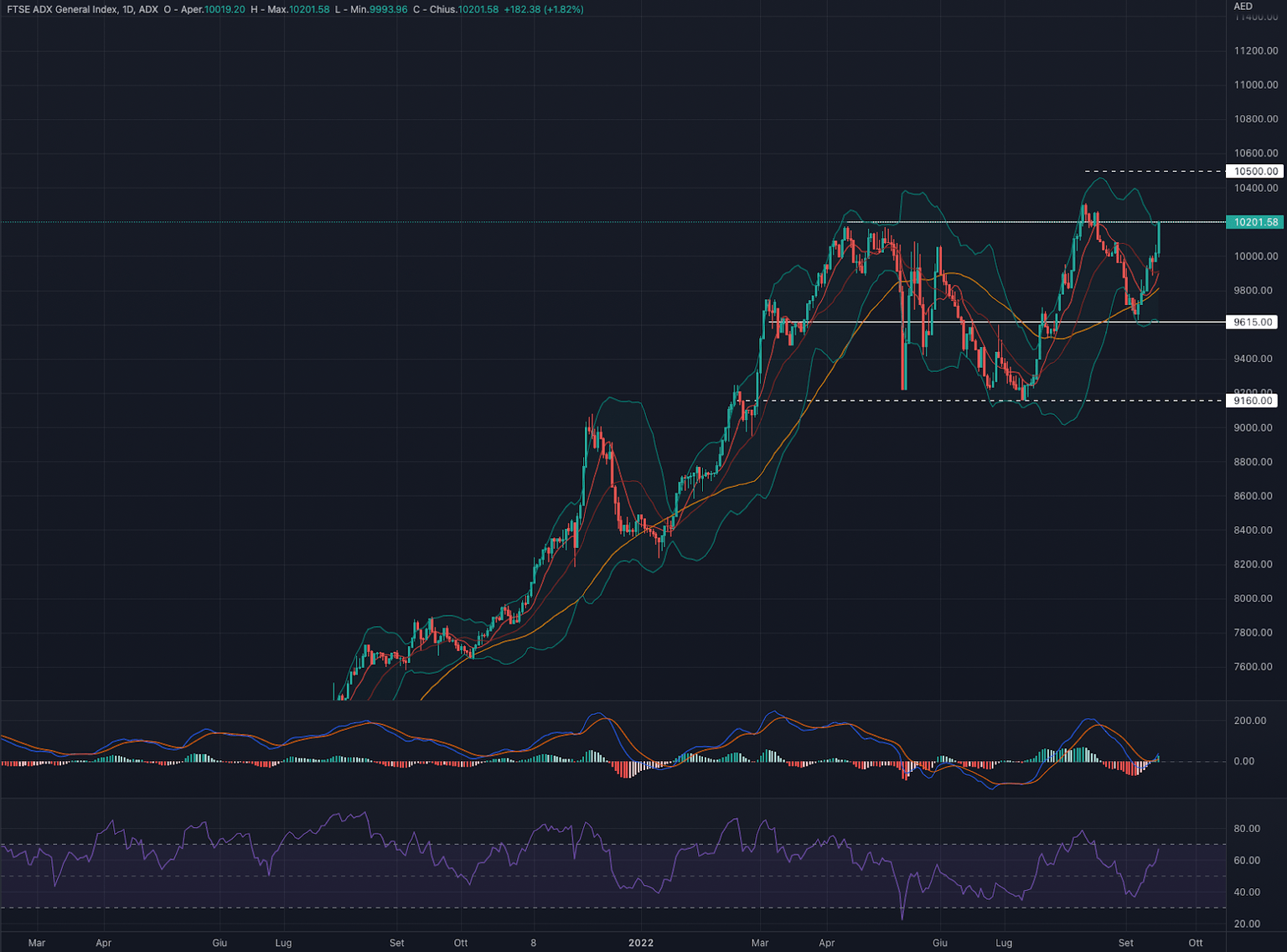This screenshot has height=952, width=1287.
Task: Click the 40.00 RSI scale label
Action: tap(1247, 892)
